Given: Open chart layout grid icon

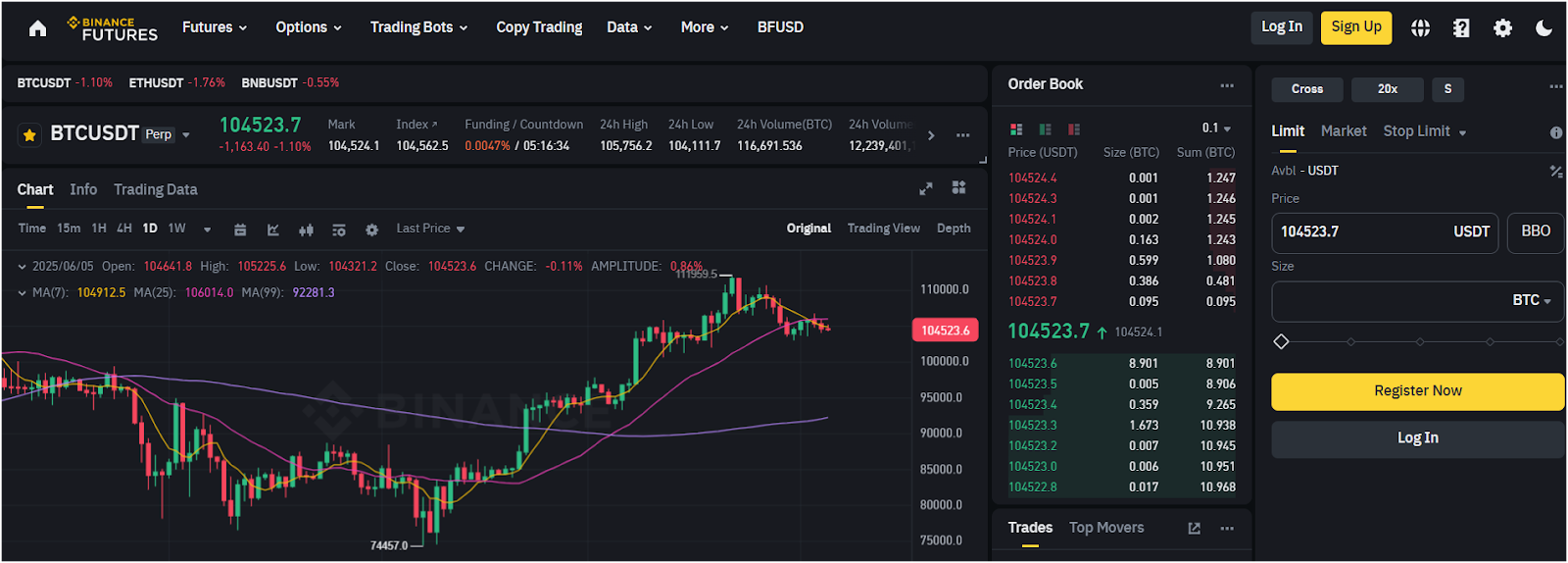Looking at the screenshot, I should click(x=958, y=187).
